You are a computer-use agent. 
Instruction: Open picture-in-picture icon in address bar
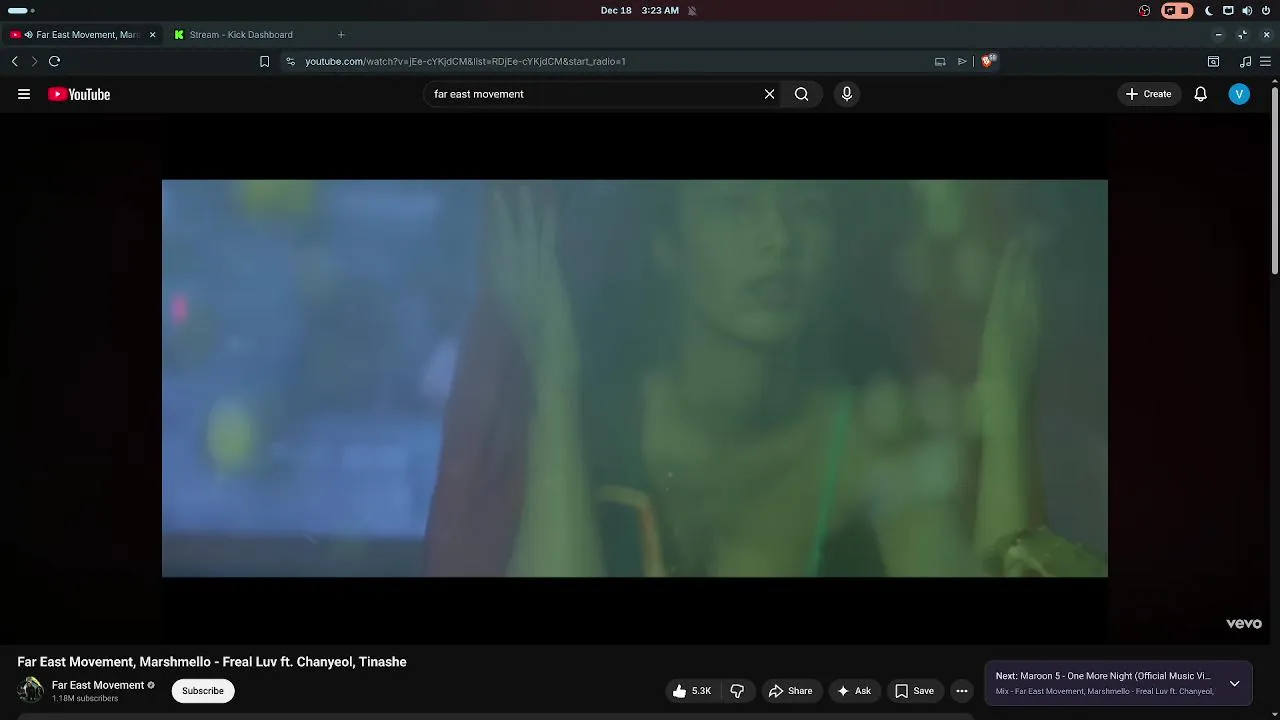click(x=940, y=61)
